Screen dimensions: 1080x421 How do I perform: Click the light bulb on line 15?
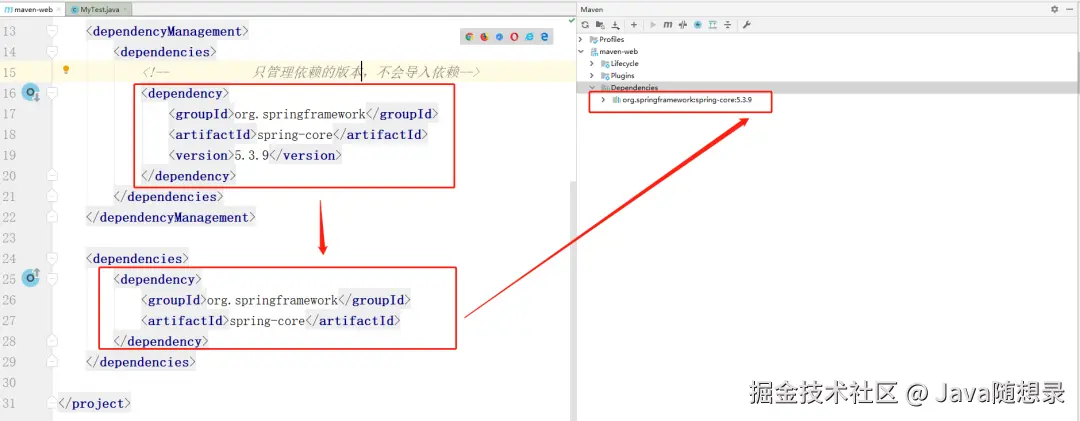[x=66, y=70]
